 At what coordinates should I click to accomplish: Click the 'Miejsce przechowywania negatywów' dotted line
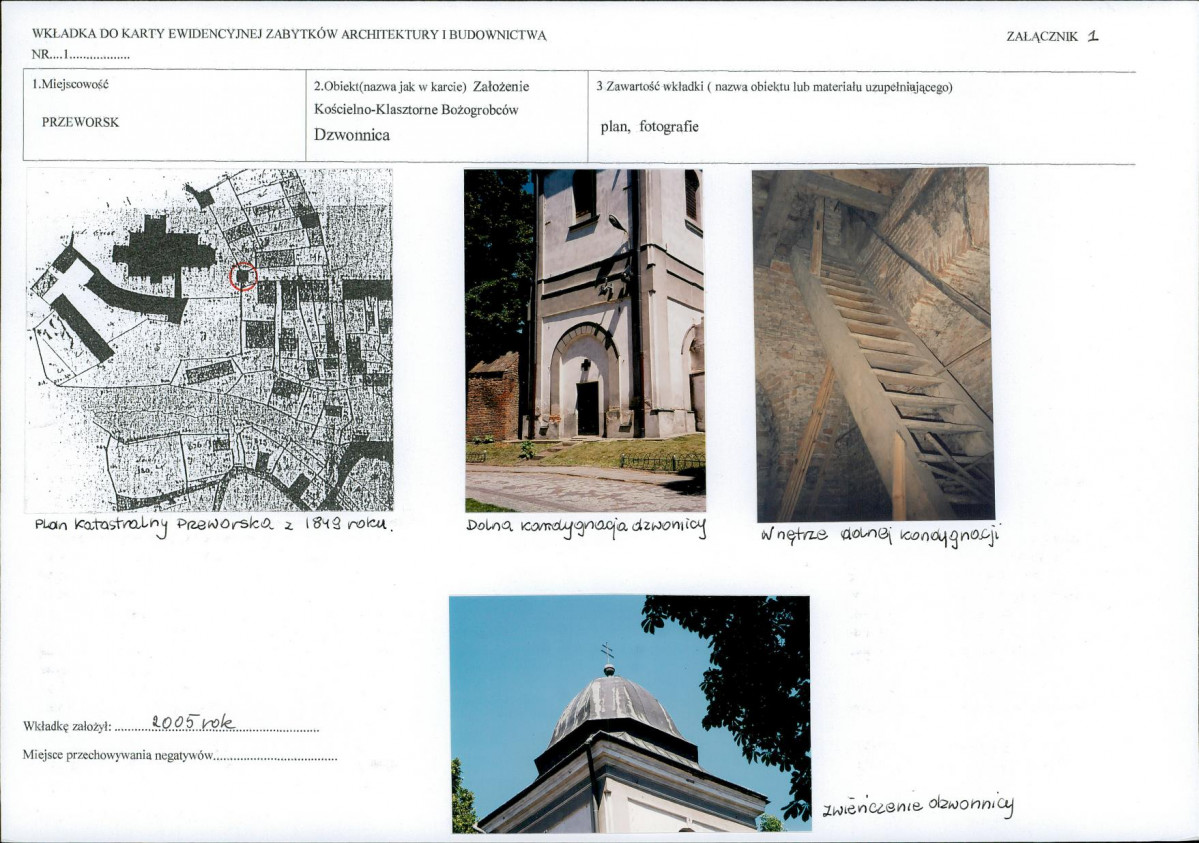tap(276, 758)
